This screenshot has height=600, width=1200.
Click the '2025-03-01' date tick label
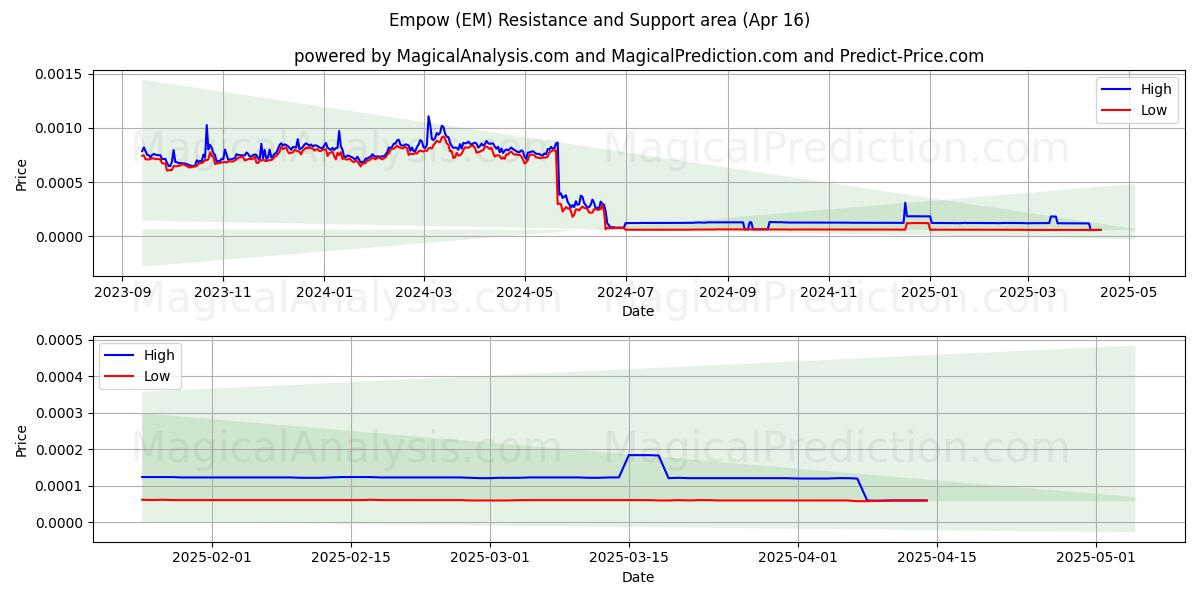[x=490, y=557]
